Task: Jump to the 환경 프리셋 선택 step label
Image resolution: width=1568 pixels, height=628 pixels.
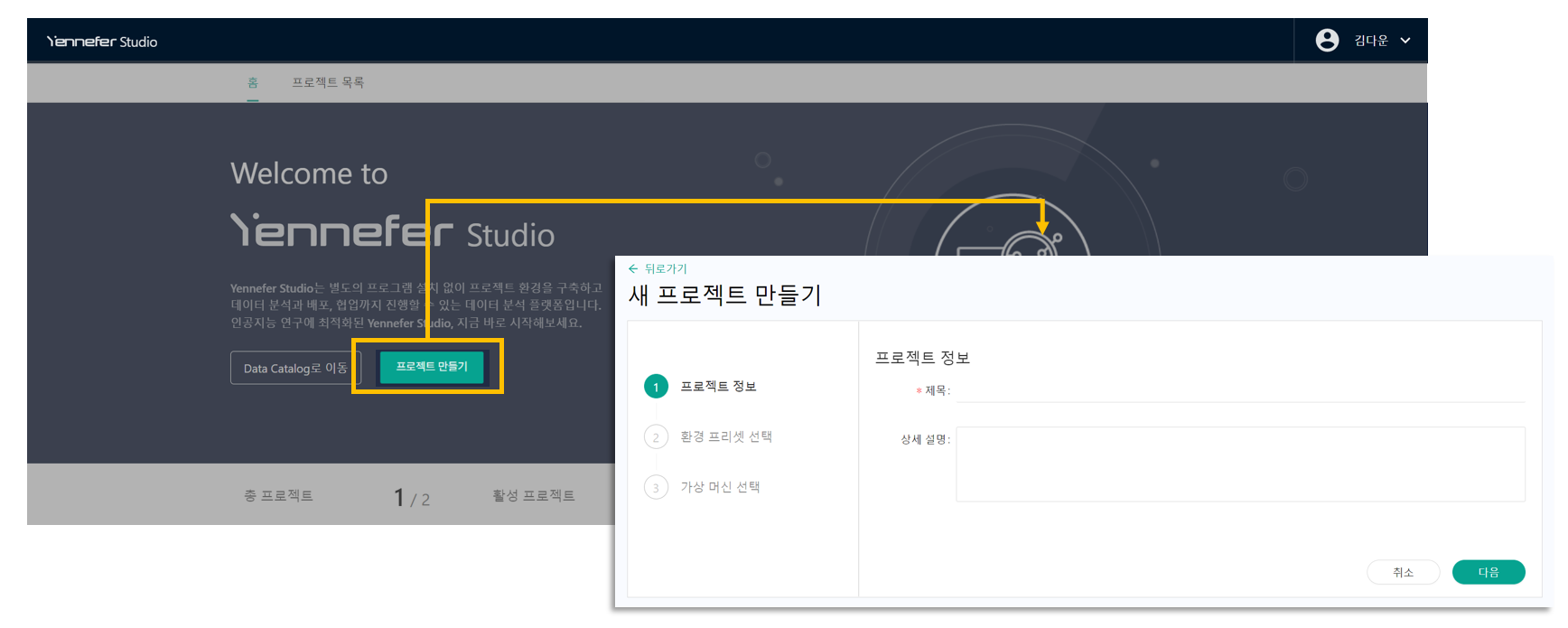Action: (x=725, y=437)
